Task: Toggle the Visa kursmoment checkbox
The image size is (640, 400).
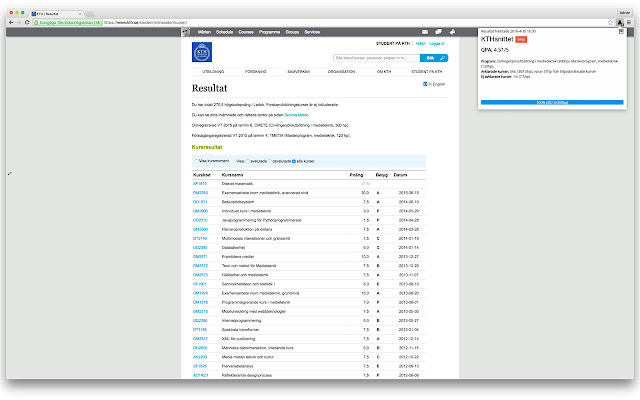Action: [x=196, y=161]
